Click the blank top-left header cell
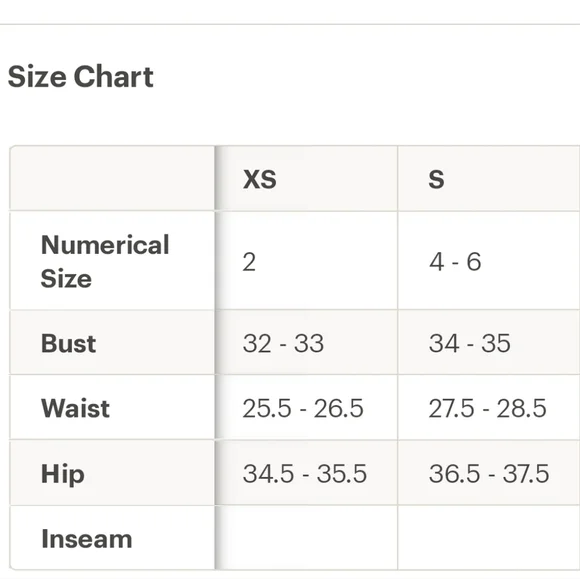Viewport: 580px width, 579px height. click(112, 178)
